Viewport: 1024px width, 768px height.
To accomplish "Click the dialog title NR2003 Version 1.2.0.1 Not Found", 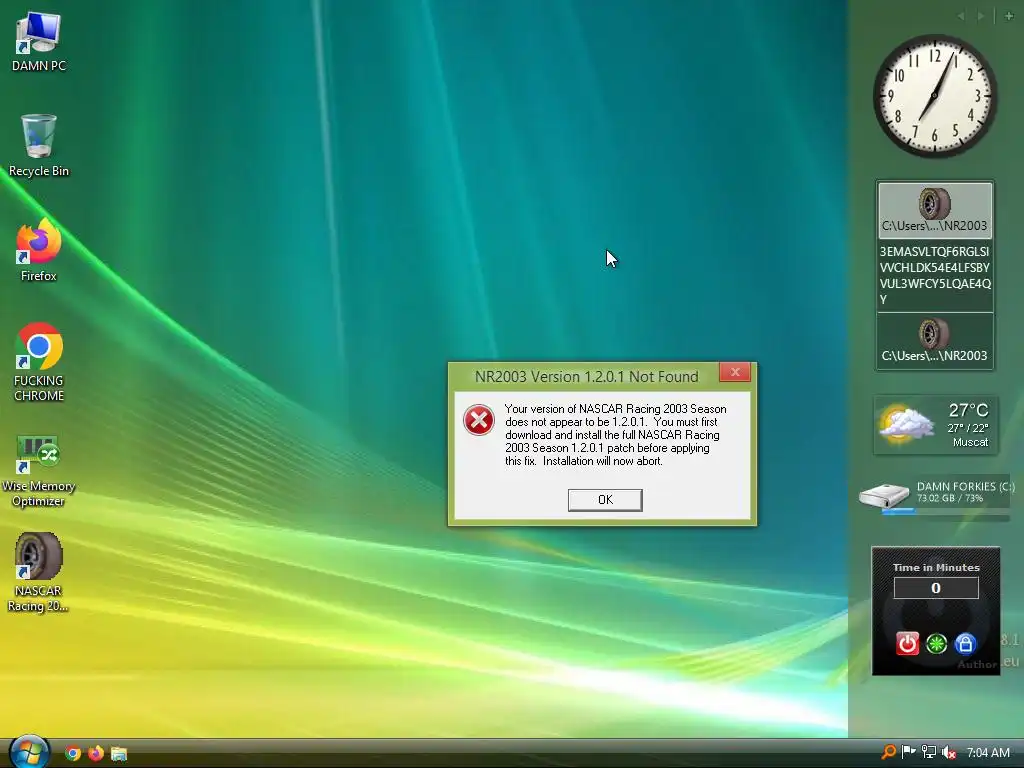I will point(586,377).
